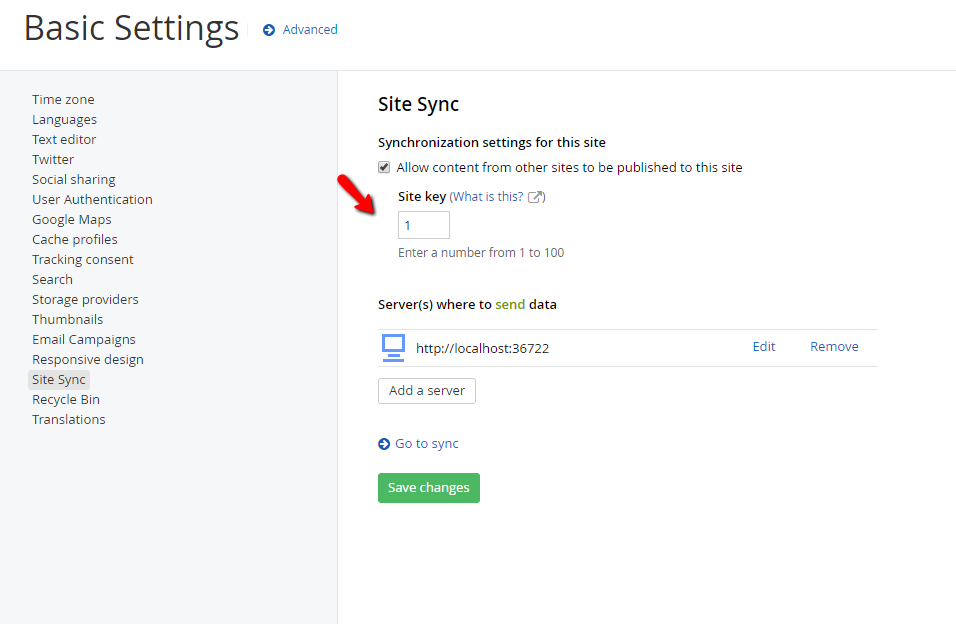Remove the localhost:36722 server
Screen dimensions: 956x624
[834, 346]
